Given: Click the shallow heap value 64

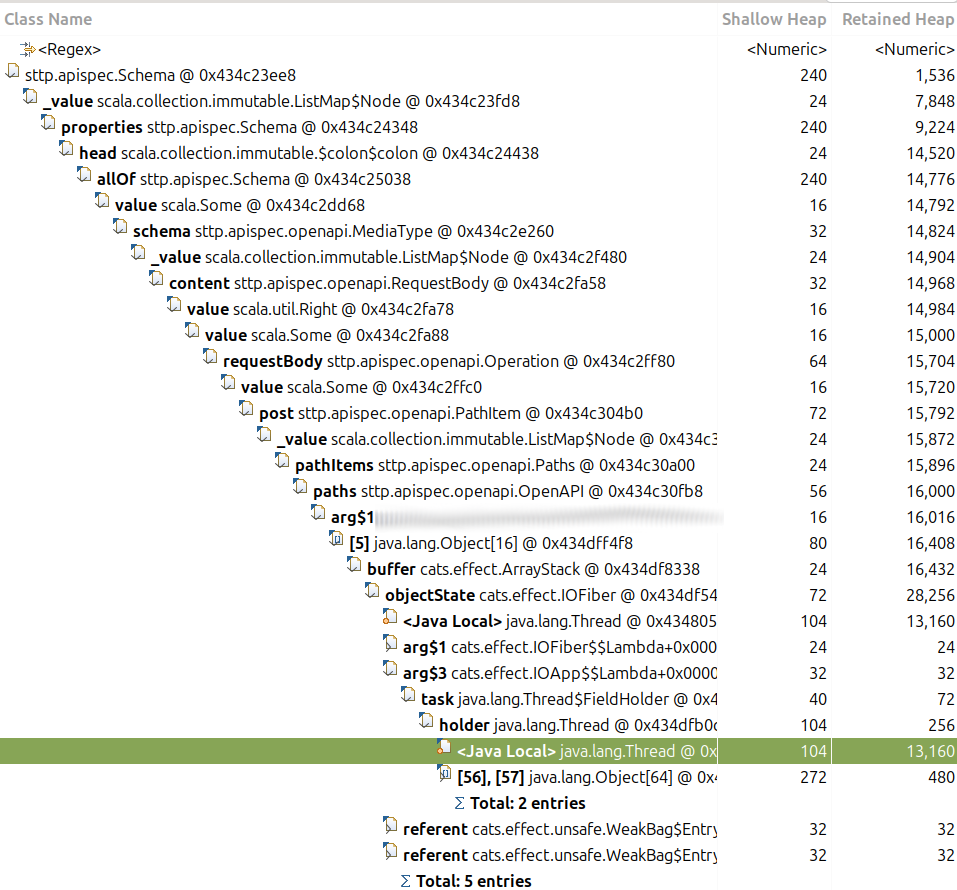Looking at the screenshot, I should pos(818,361).
